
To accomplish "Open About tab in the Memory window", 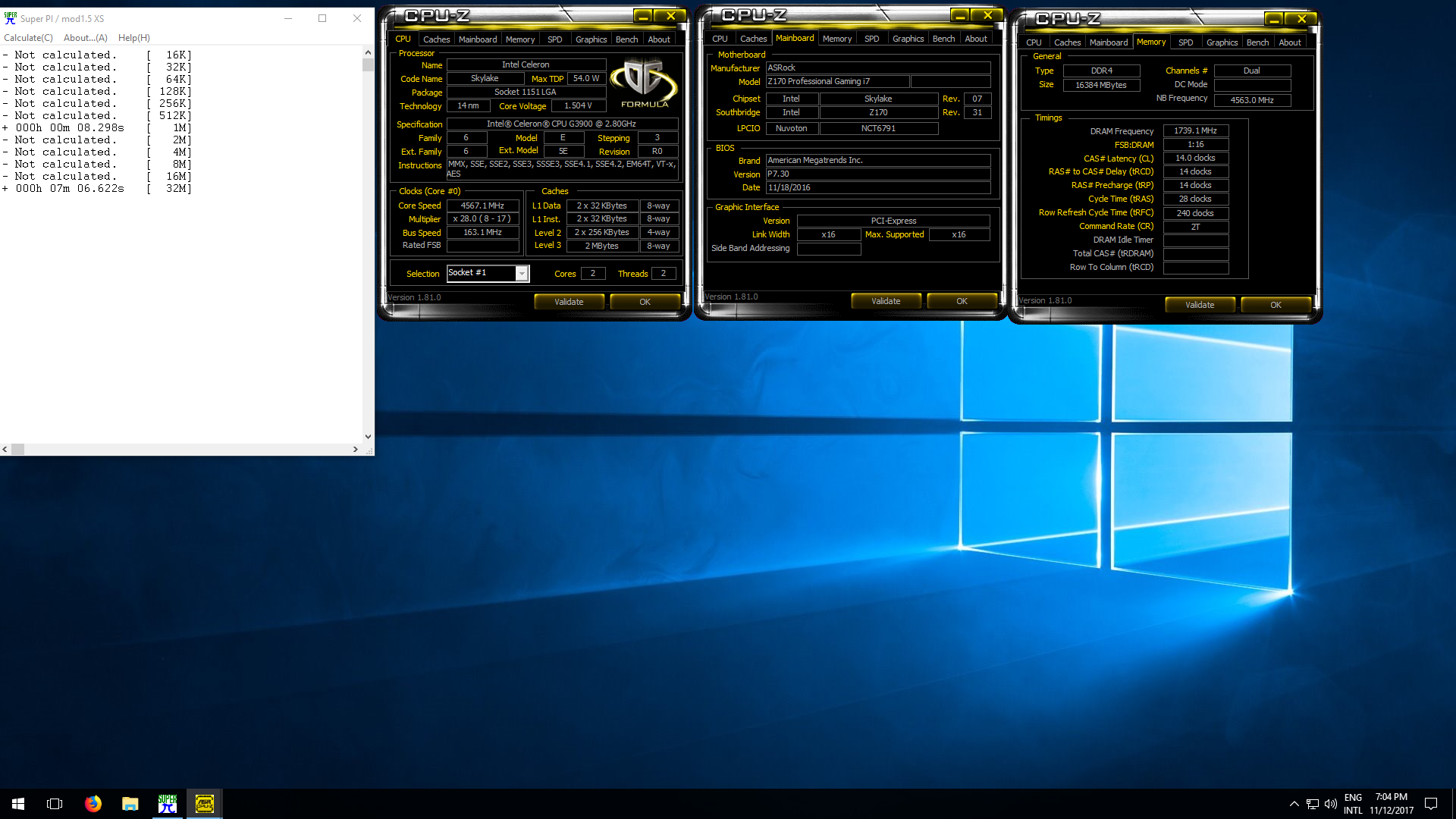I will pyautogui.click(x=1290, y=42).
